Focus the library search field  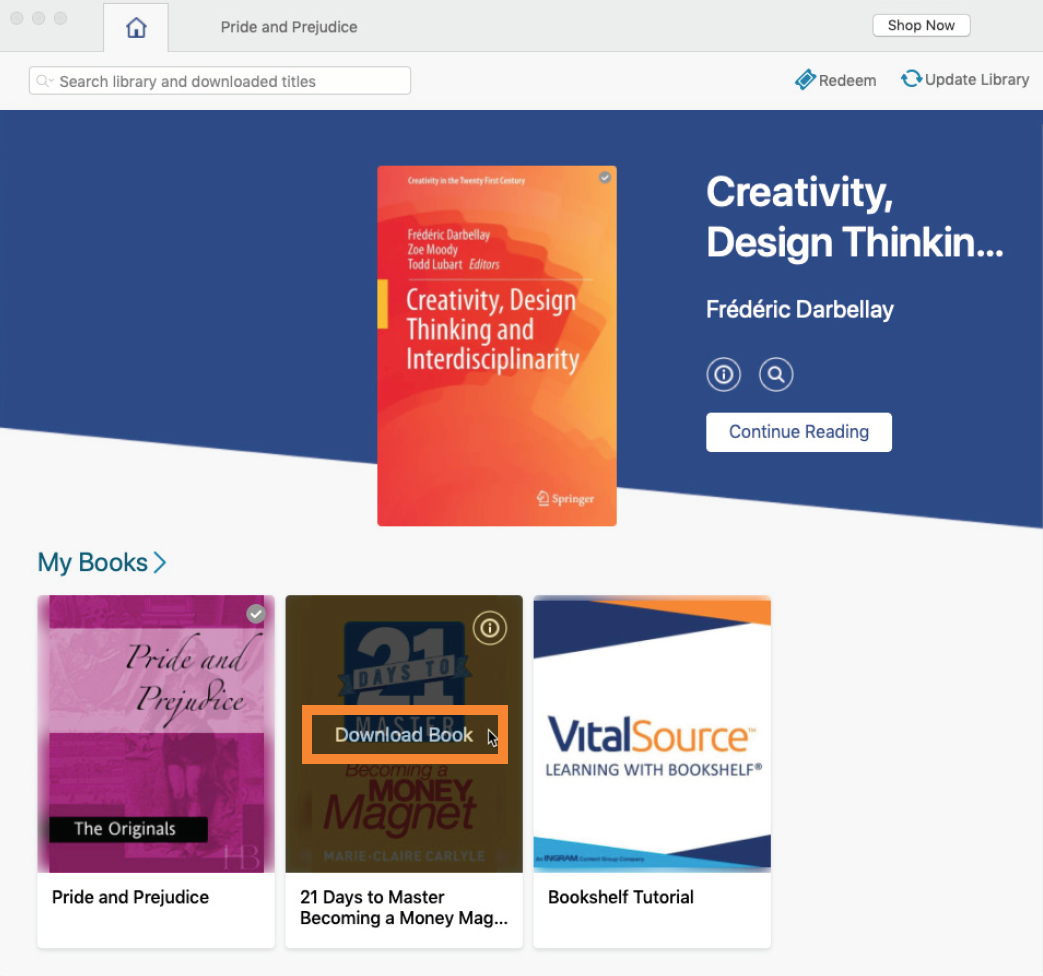(x=220, y=81)
